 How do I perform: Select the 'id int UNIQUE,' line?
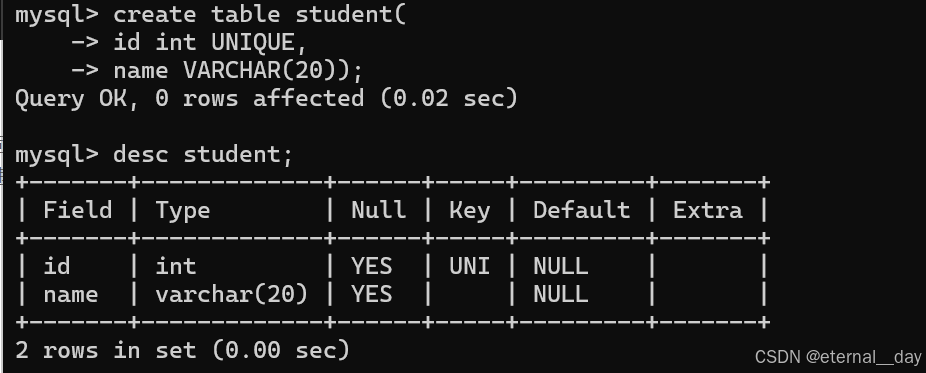(188, 42)
